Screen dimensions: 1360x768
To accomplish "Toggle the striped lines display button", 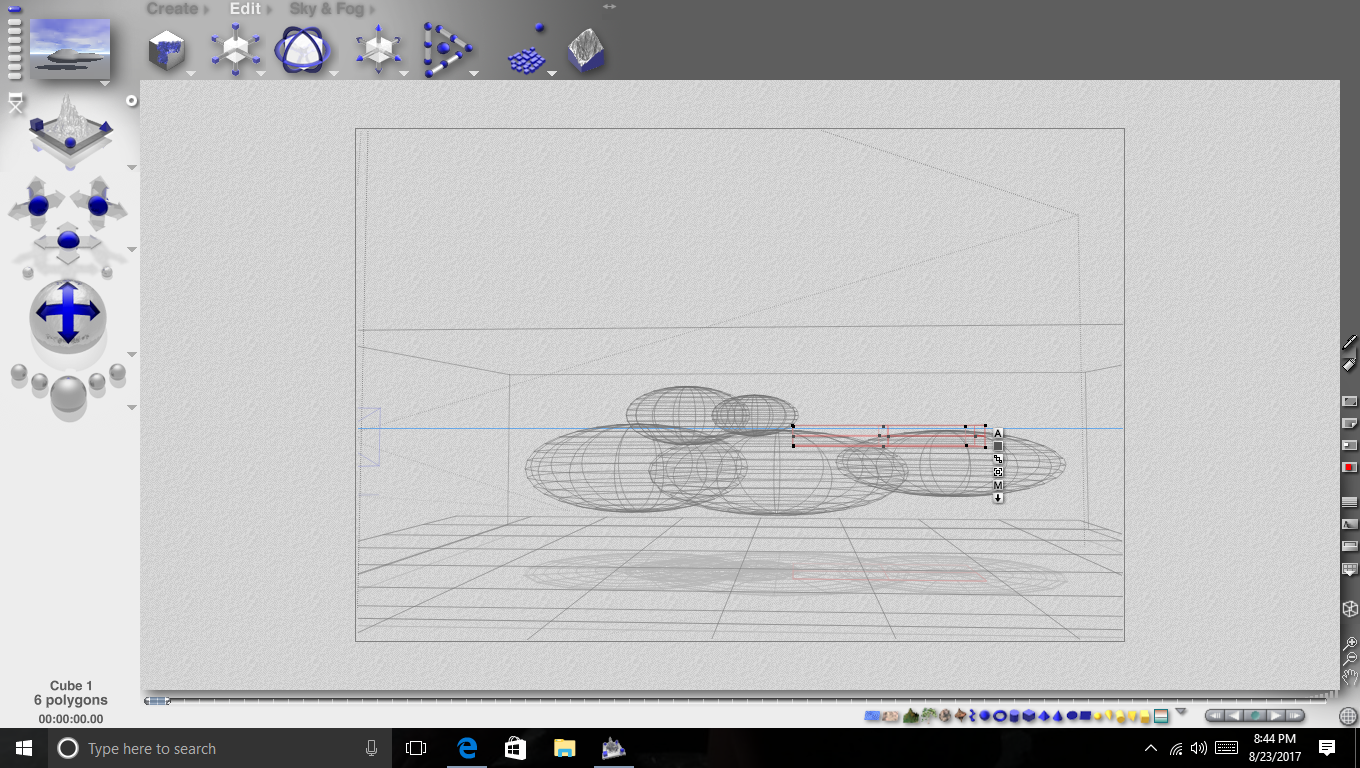I will (1349, 502).
